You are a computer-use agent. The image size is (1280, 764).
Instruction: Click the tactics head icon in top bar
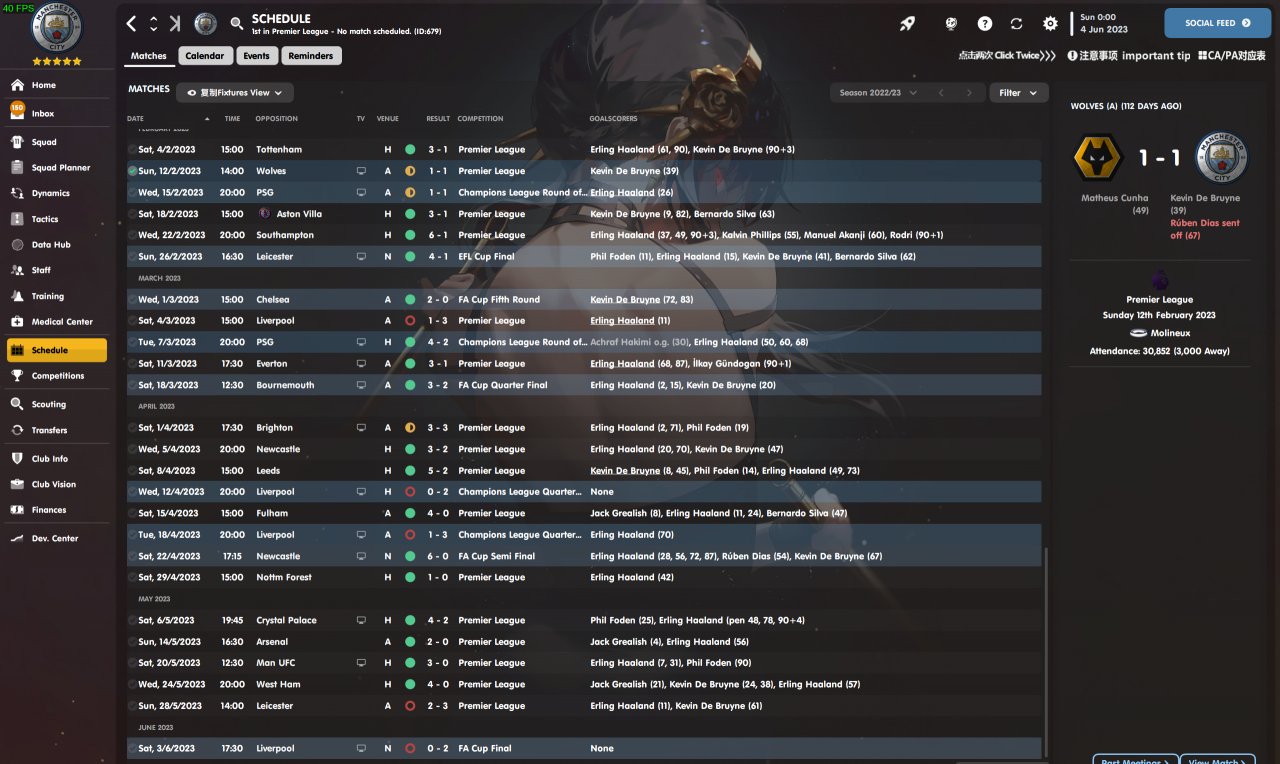coord(951,23)
